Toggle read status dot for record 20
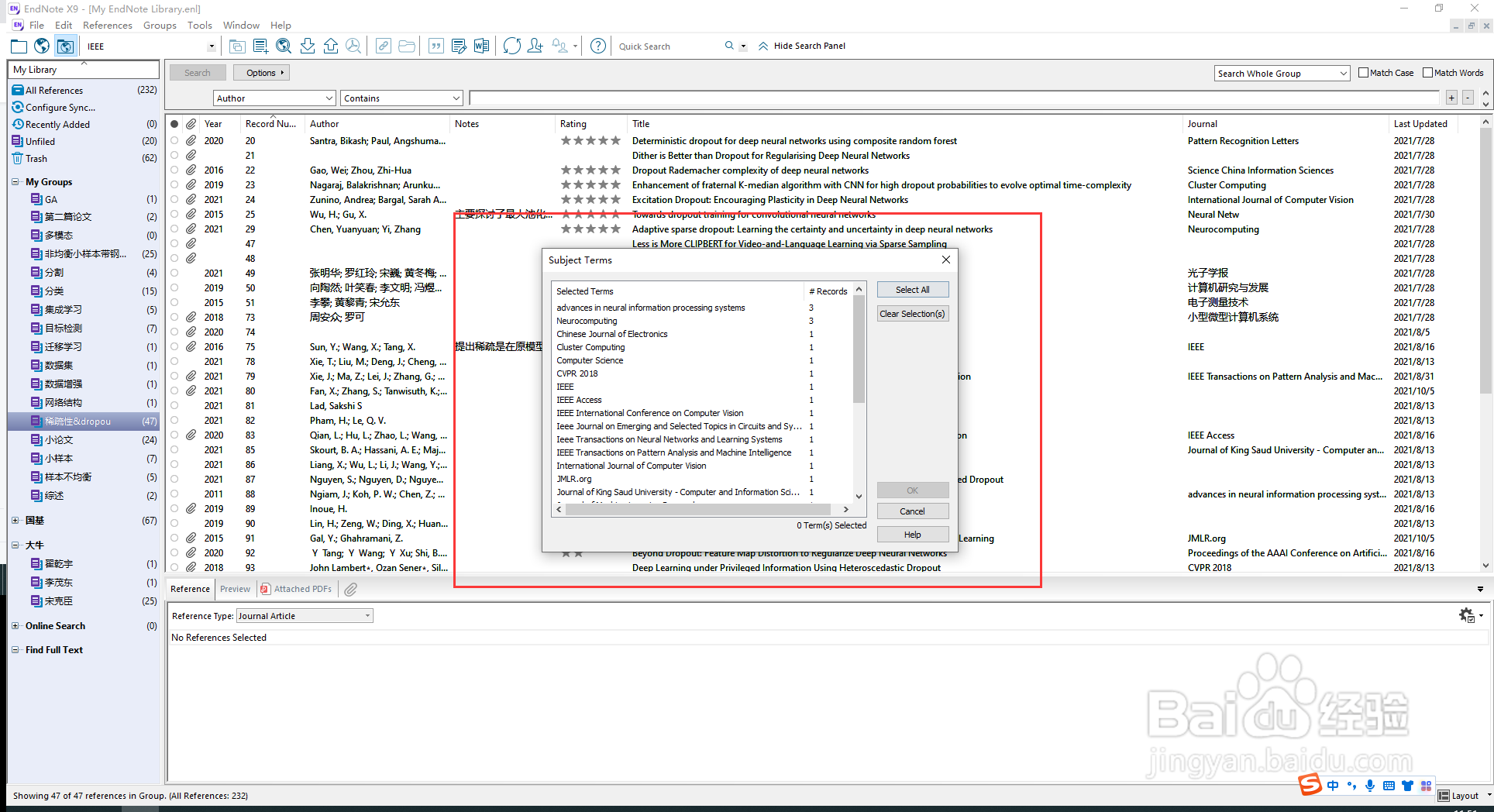The width and height of the screenshot is (1494, 812). click(174, 141)
